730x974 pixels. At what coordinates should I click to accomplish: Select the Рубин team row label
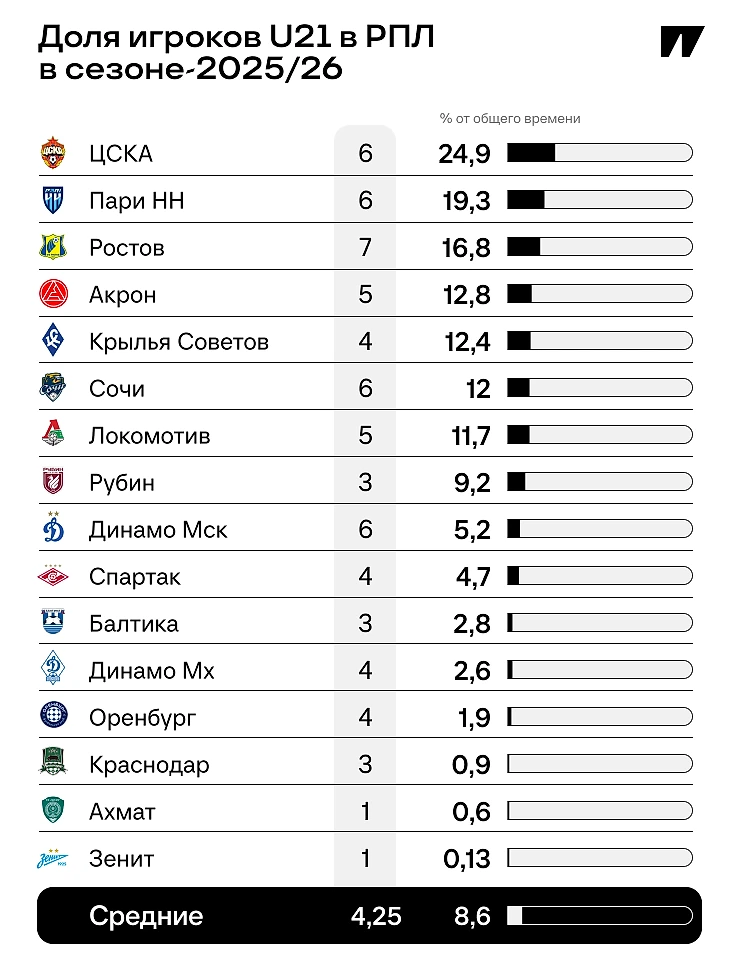122,483
